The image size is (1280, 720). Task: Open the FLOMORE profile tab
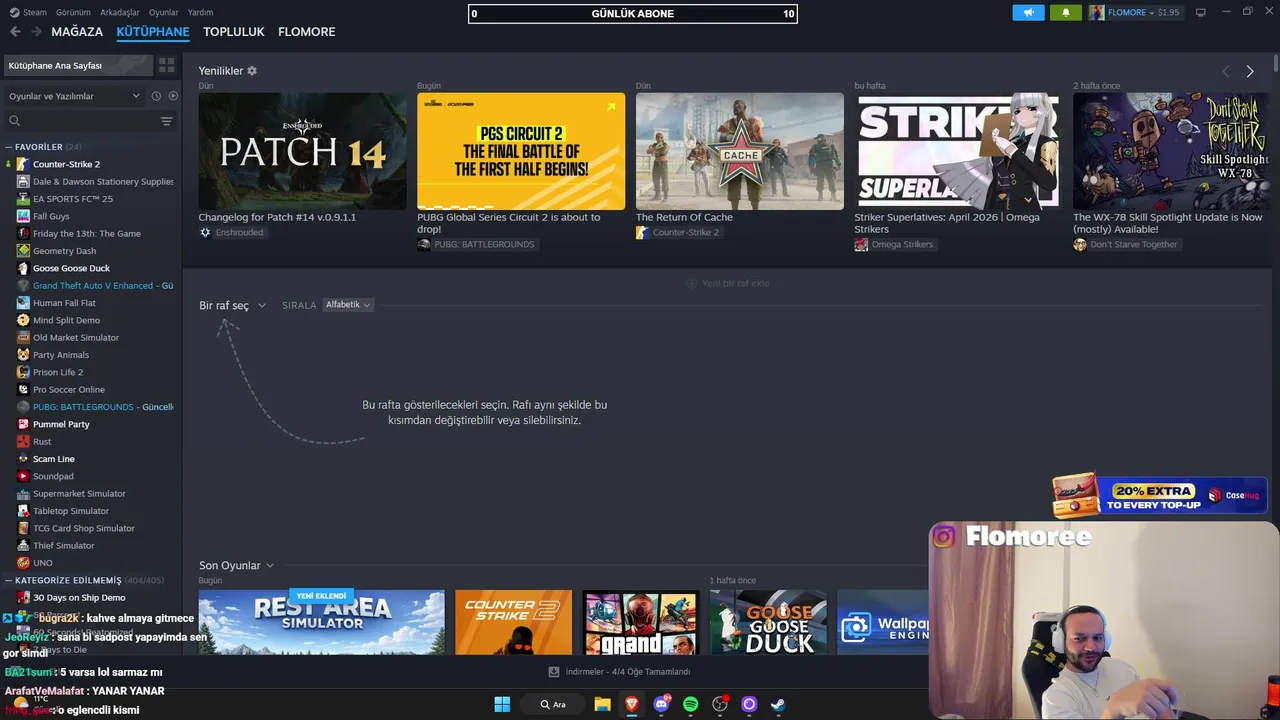(x=307, y=32)
